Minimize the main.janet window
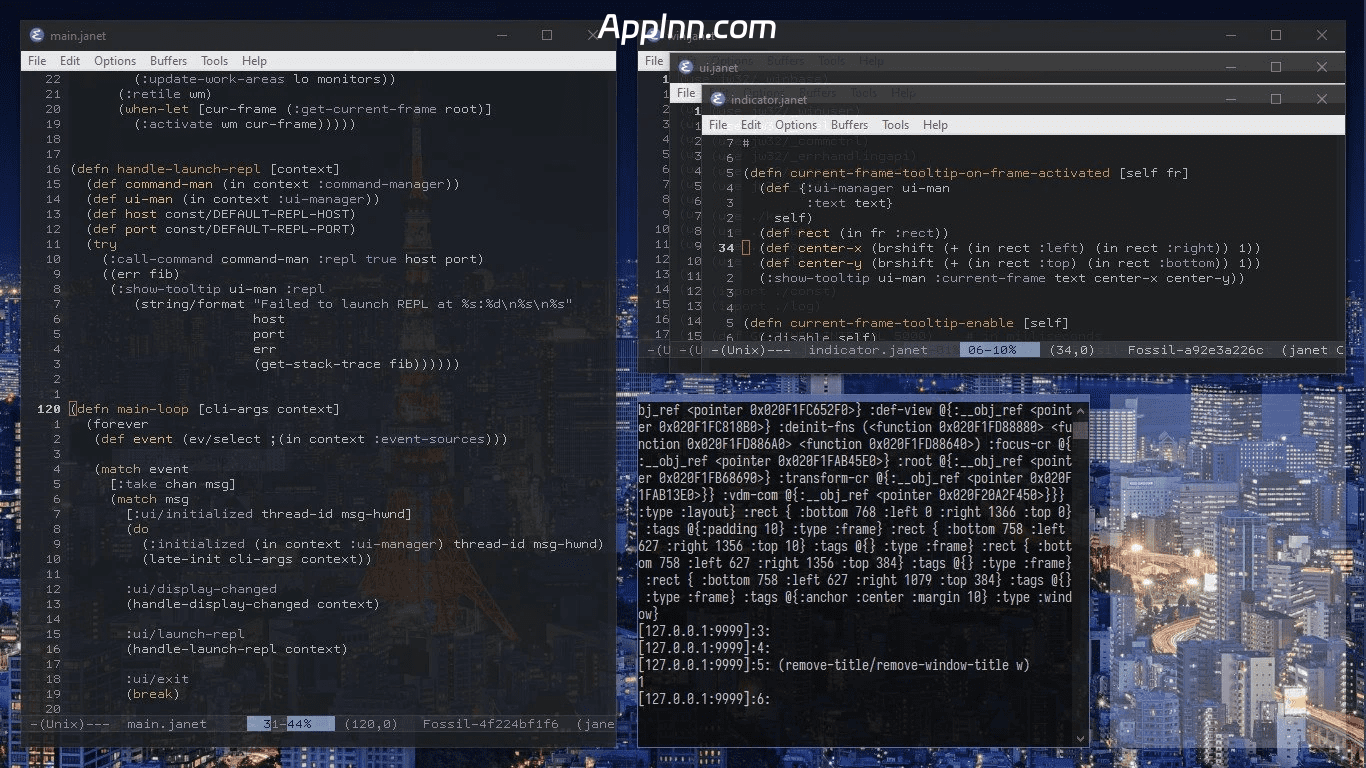The height and width of the screenshot is (768, 1366). tap(501, 35)
